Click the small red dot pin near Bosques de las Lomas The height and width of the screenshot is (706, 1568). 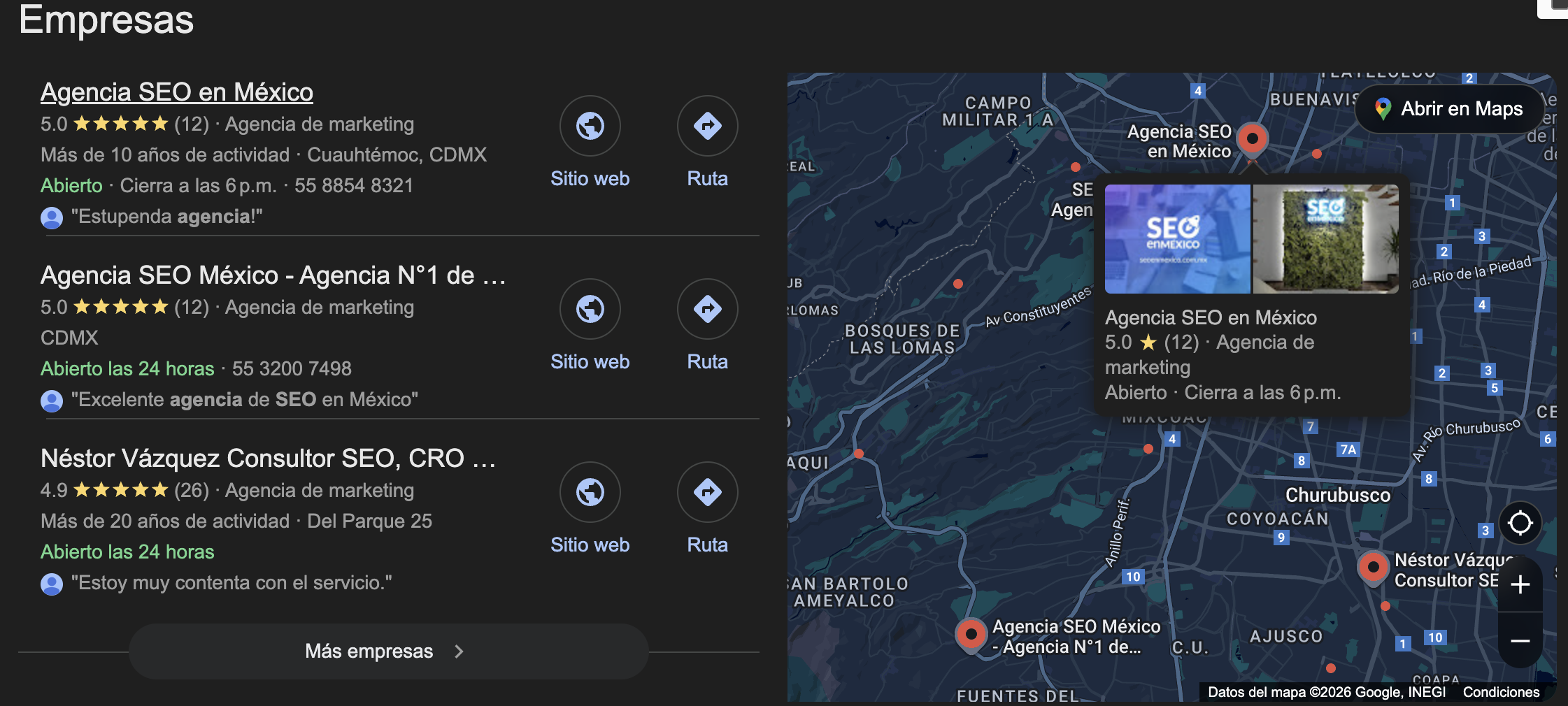pyautogui.click(x=958, y=284)
